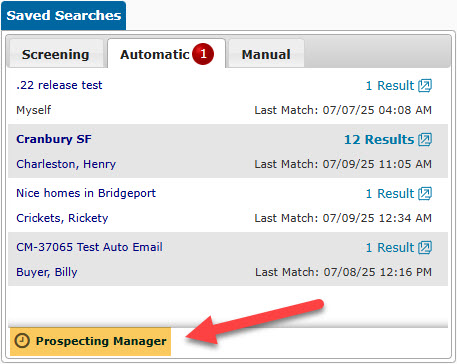View contact Charleston, Henry
This screenshot has height=364, width=457.
pyautogui.click(x=66, y=164)
